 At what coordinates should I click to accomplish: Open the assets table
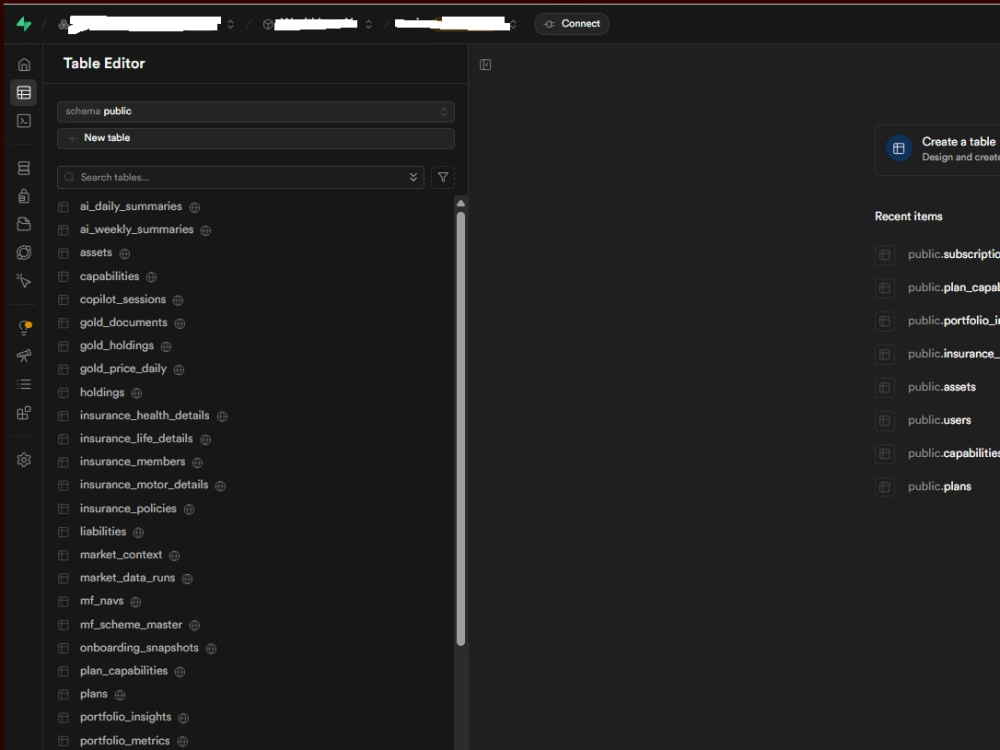pyautogui.click(x=96, y=253)
